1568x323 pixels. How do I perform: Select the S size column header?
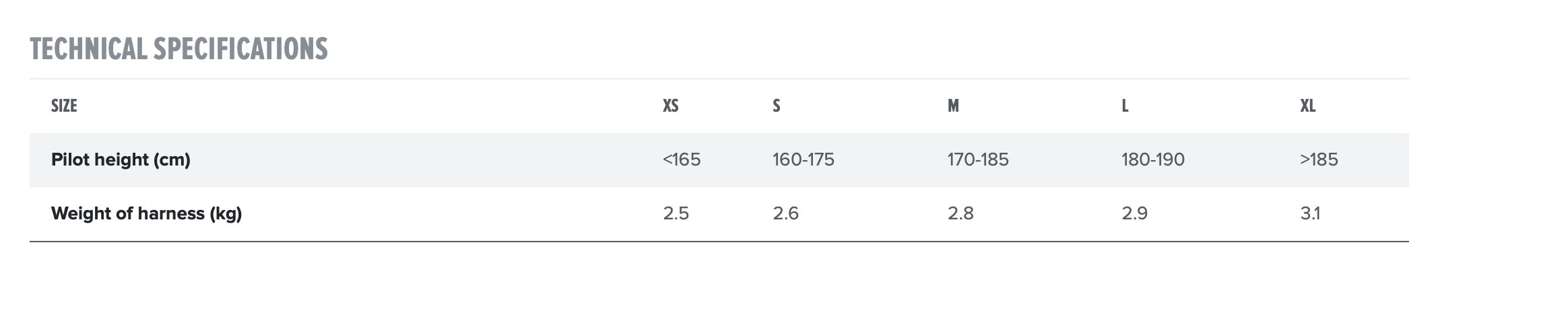coord(776,106)
